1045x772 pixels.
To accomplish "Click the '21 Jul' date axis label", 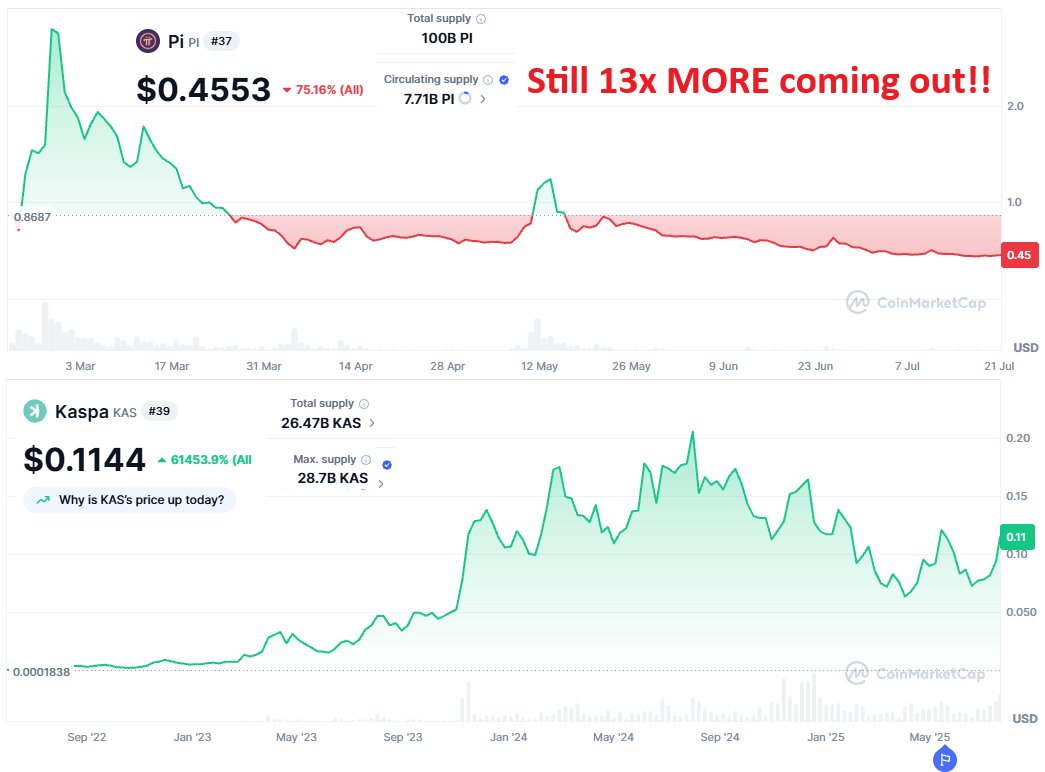I will pos(999,366).
